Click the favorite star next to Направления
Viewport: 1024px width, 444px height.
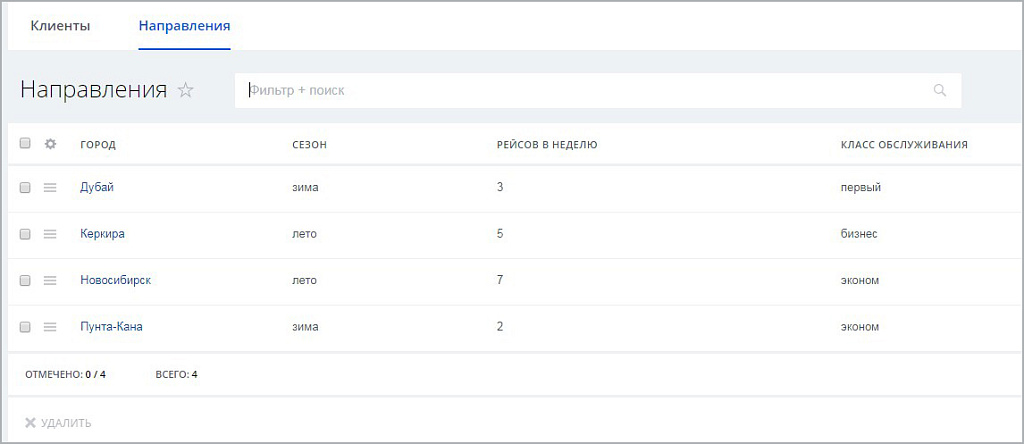(x=185, y=90)
